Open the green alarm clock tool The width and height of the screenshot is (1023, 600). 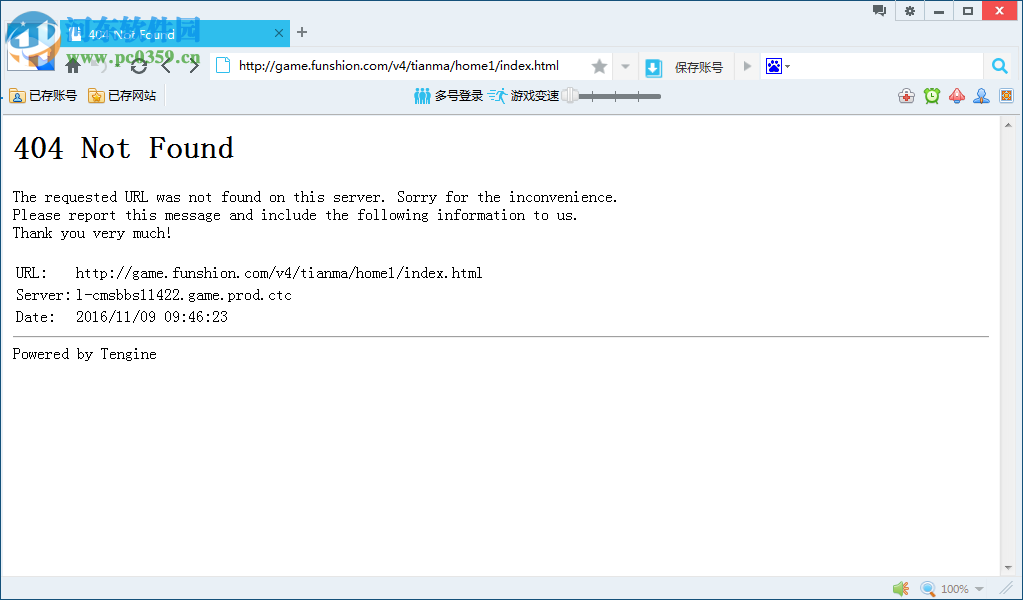[x=932, y=97]
